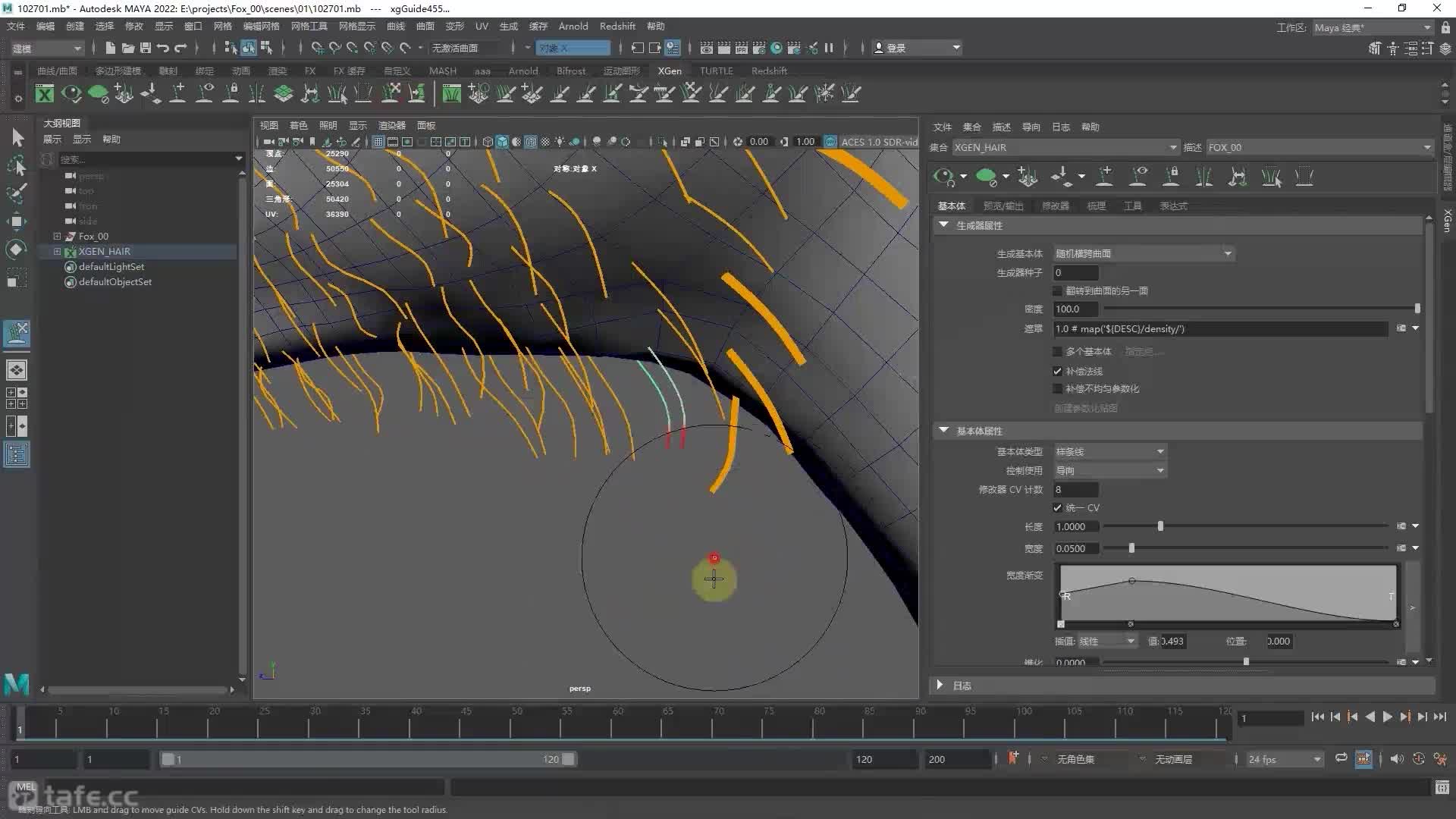Image resolution: width=1456 pixels, height=819 pixels.
Task: Select the XGEN_HAIR outliner item
Action: click(105, 252)
